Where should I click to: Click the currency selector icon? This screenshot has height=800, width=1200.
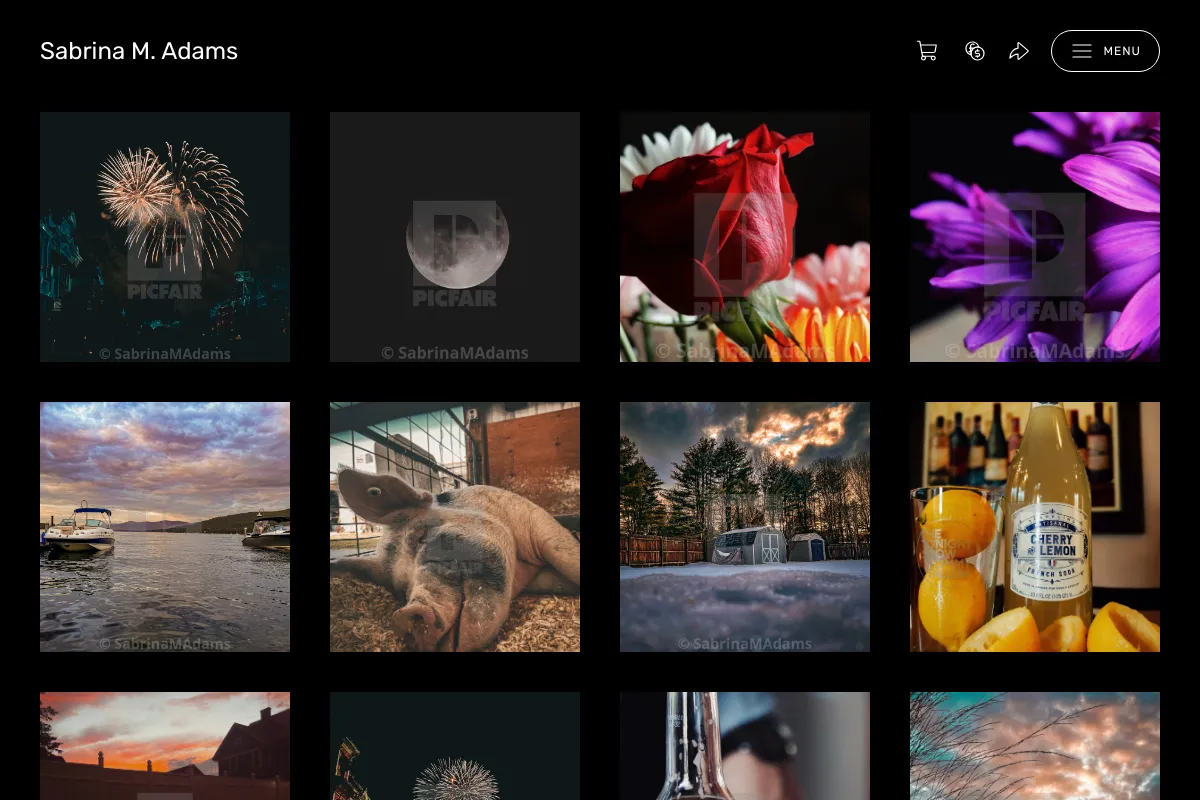(975, 51)
